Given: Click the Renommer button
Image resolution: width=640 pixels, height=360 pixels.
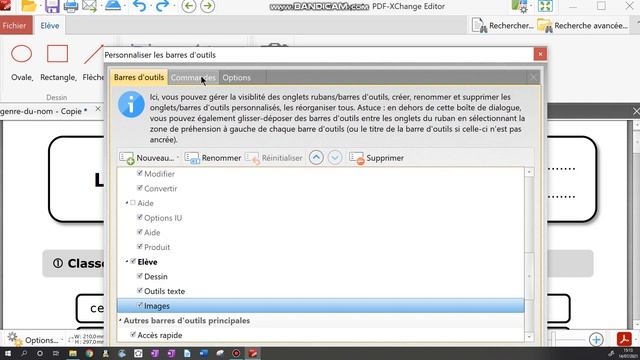Looking at the screenshot, I should 213,158.
